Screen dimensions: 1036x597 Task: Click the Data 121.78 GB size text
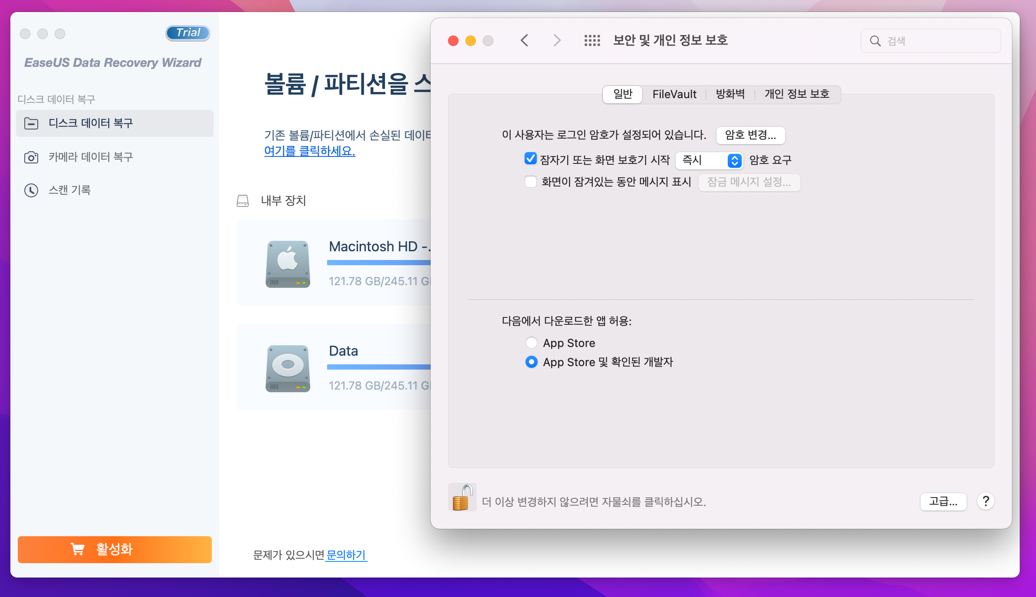[x=380, y=386]
